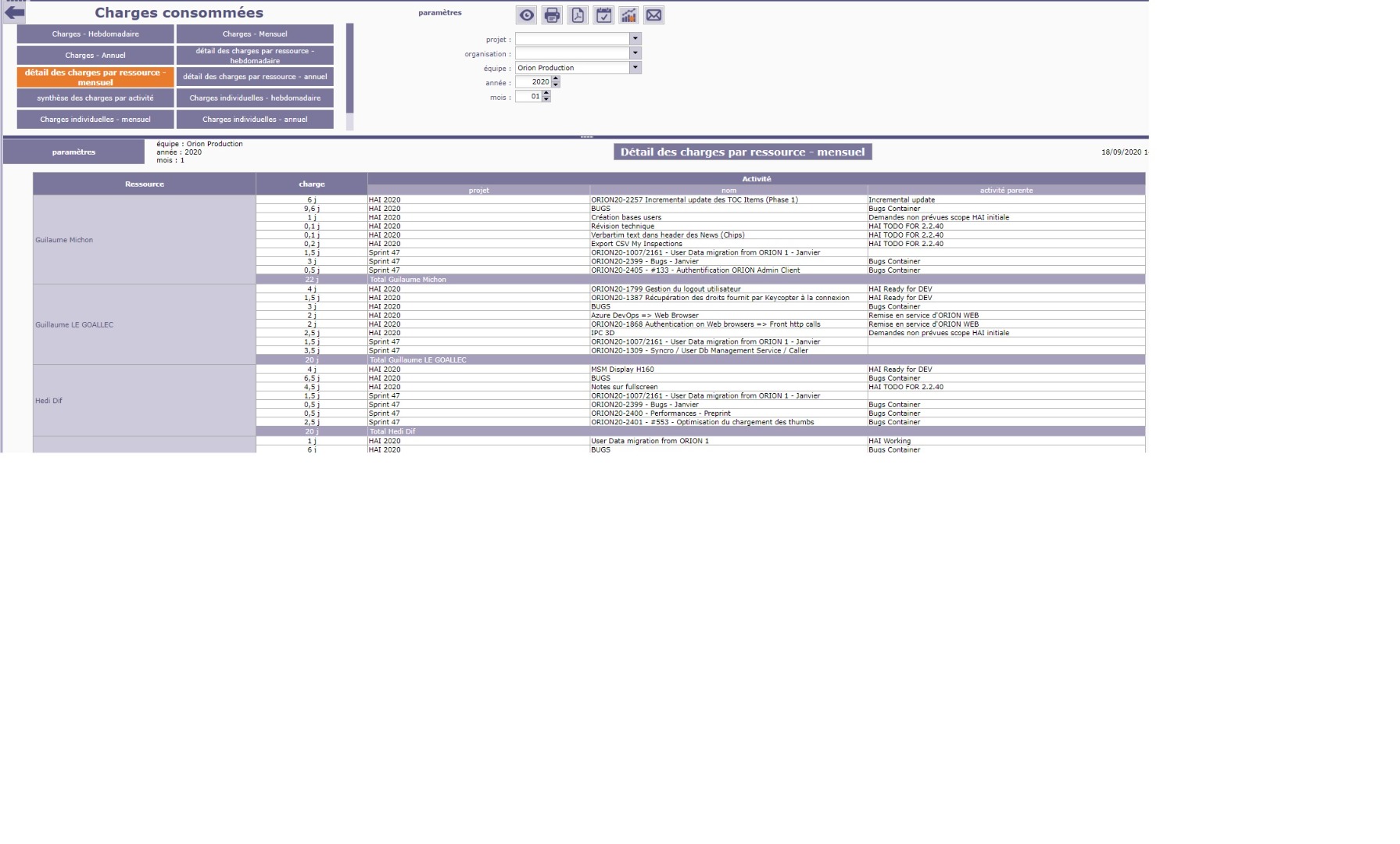The width and height of the screenshot is (1400, 844).
Task: Increase the année value with up arrow
Action: coord(556,79)
